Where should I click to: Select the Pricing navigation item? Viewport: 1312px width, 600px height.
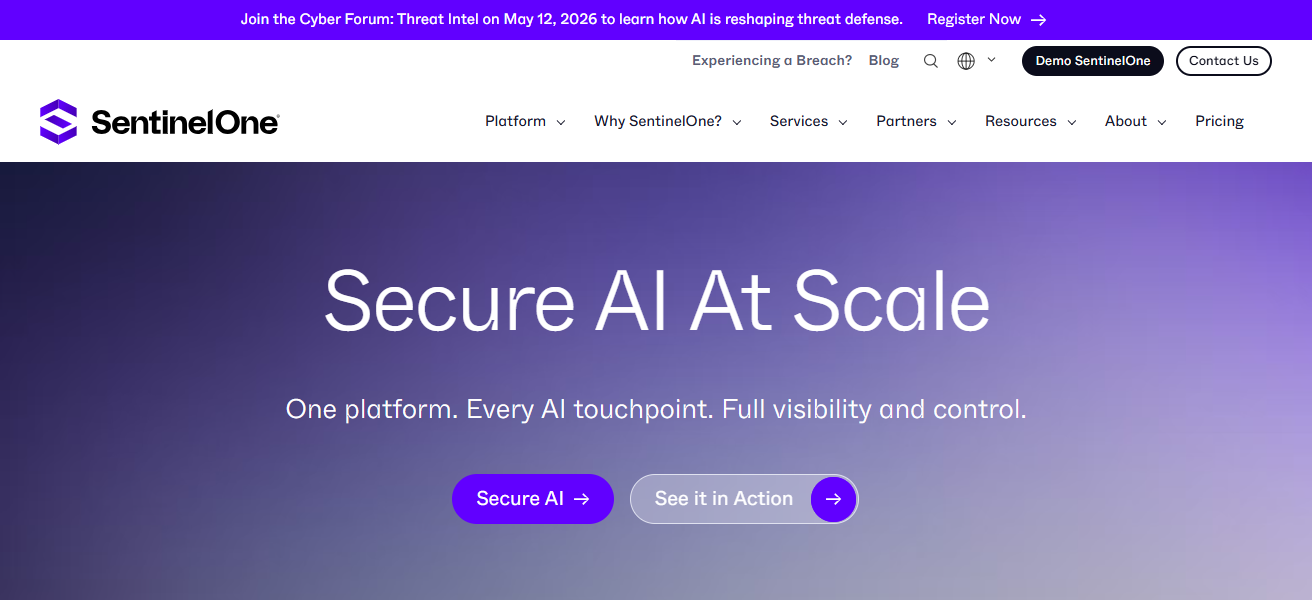1219,121
